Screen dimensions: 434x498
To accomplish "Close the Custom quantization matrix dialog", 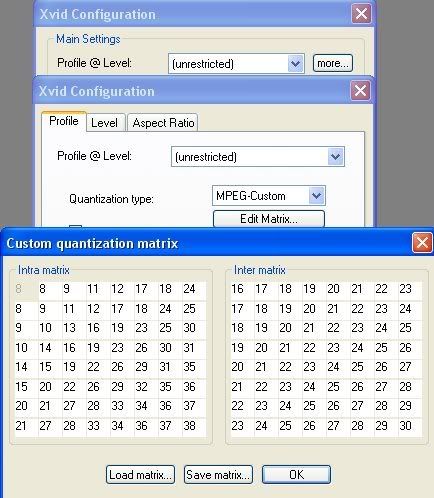I will pos(422,242).
